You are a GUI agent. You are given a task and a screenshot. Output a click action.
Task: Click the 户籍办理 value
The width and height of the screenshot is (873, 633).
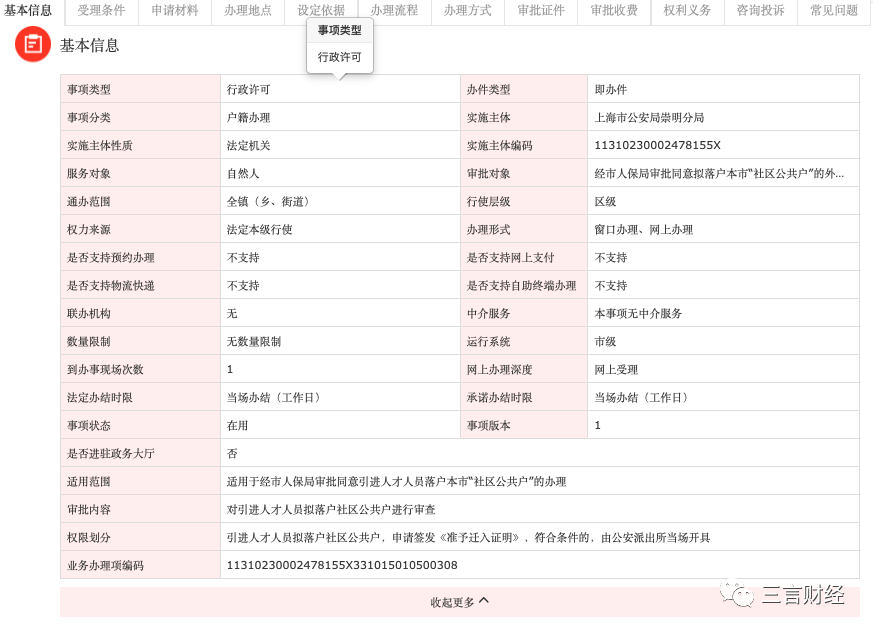click(x=248, y=117)
